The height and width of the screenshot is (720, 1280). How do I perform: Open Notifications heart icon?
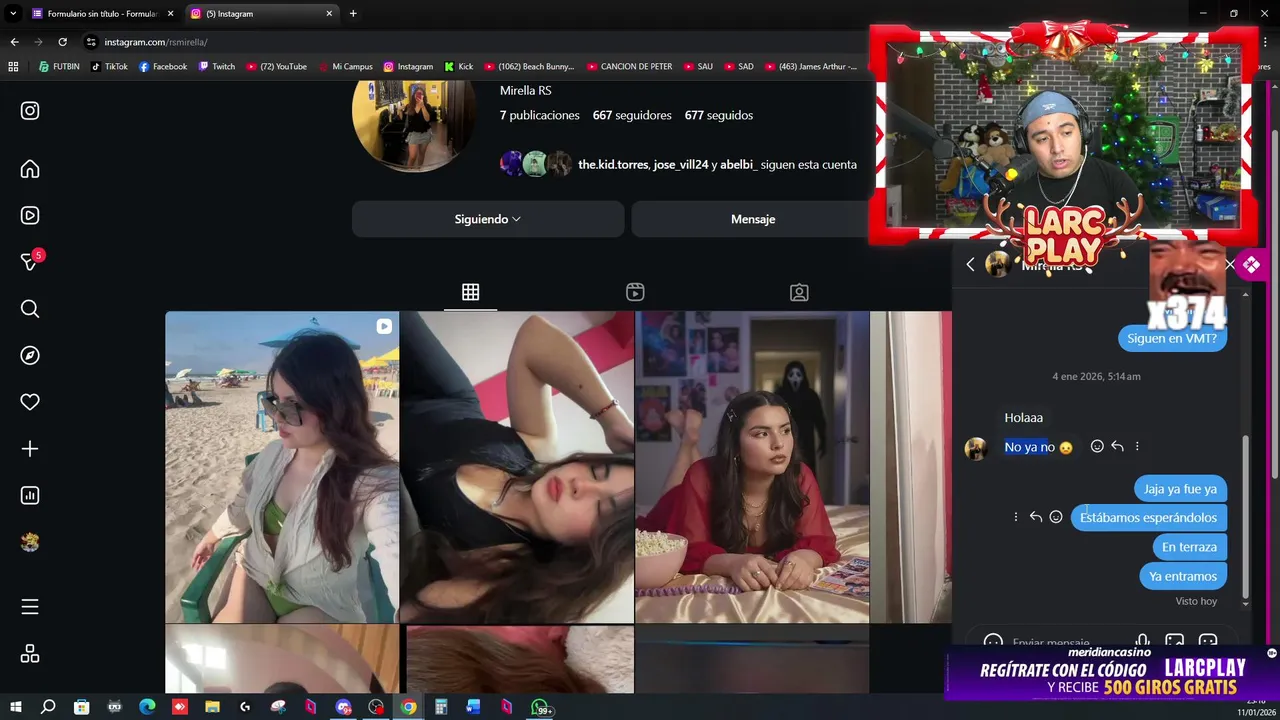point(30,402)
